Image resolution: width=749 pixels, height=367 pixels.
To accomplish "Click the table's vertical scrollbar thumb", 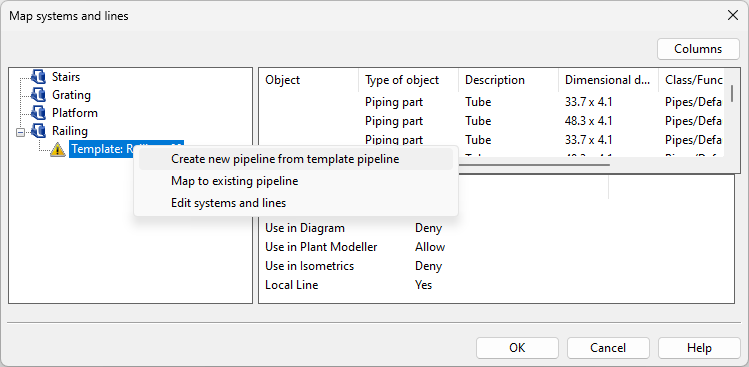I will [732, 93].
